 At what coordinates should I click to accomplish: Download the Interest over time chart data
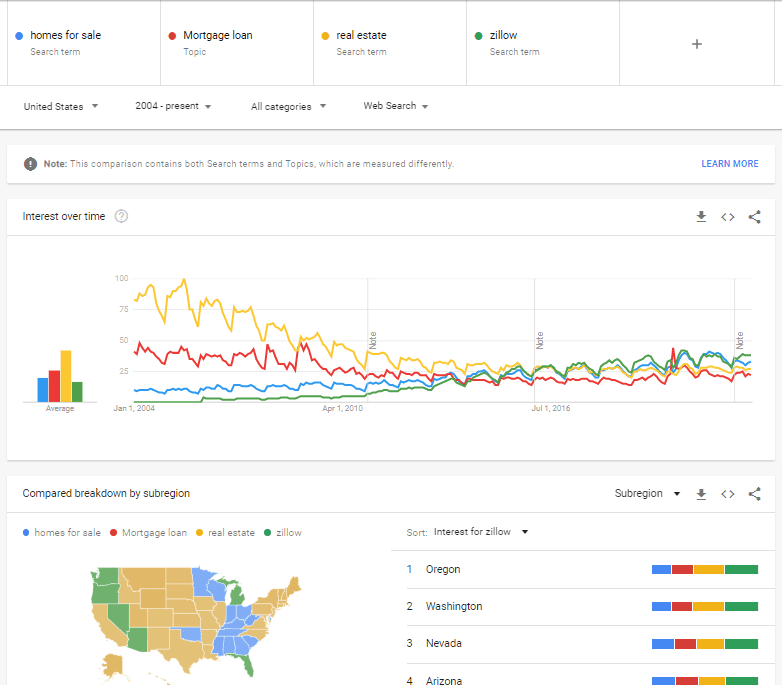coord(701,216)
